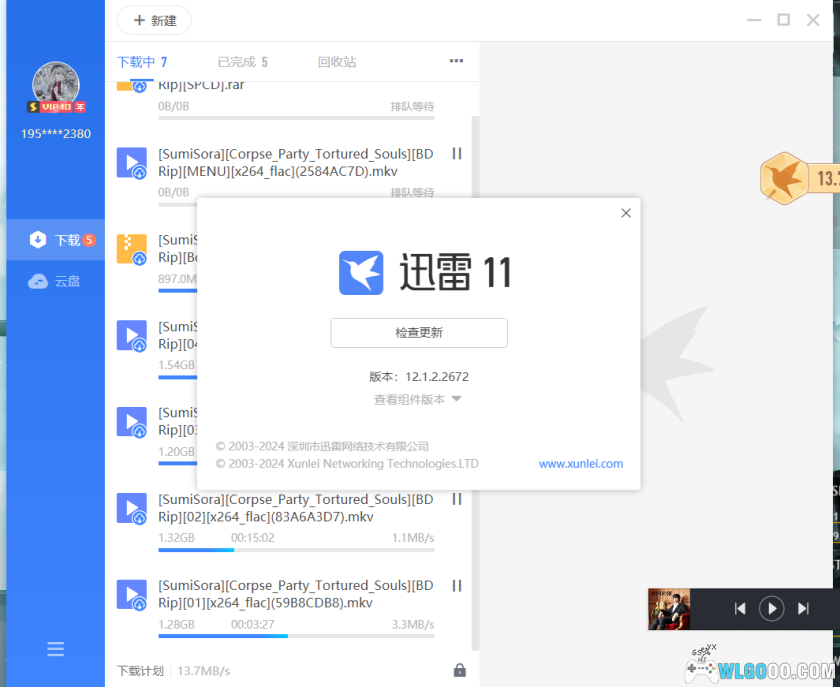The image size is (840, 687).
Task: Click the 新建 new task button
Action: [153, 20]
